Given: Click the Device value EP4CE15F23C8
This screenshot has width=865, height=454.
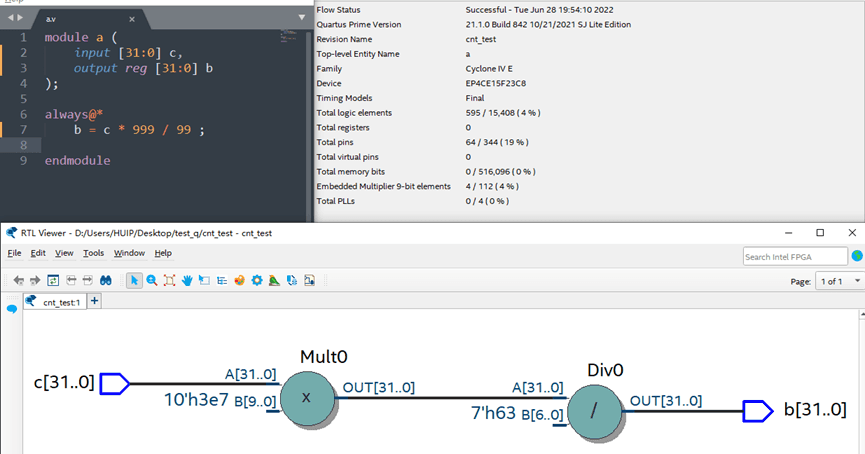Looking at the screenshot, I should tap(495, 83).
